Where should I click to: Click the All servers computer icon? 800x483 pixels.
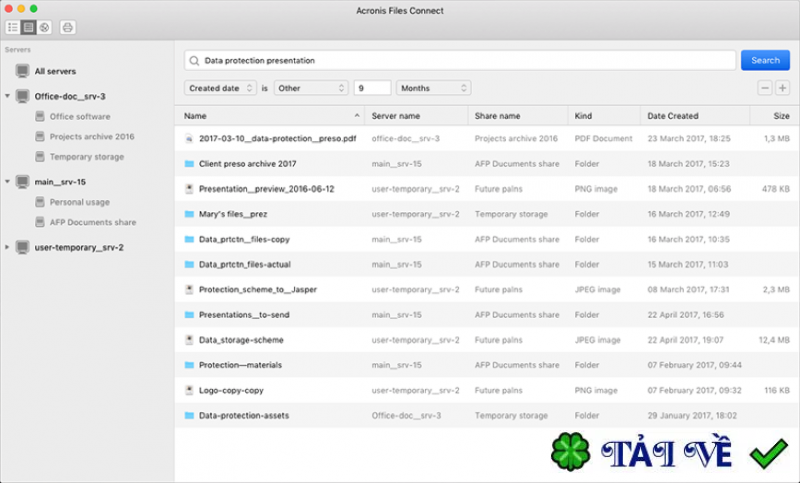click(22, 71)
